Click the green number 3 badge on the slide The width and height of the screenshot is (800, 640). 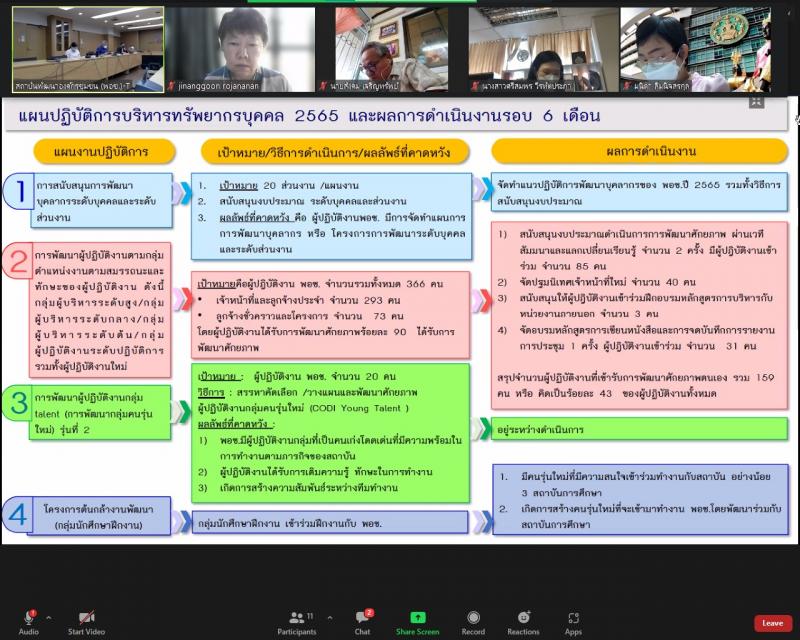pos(18,403)
